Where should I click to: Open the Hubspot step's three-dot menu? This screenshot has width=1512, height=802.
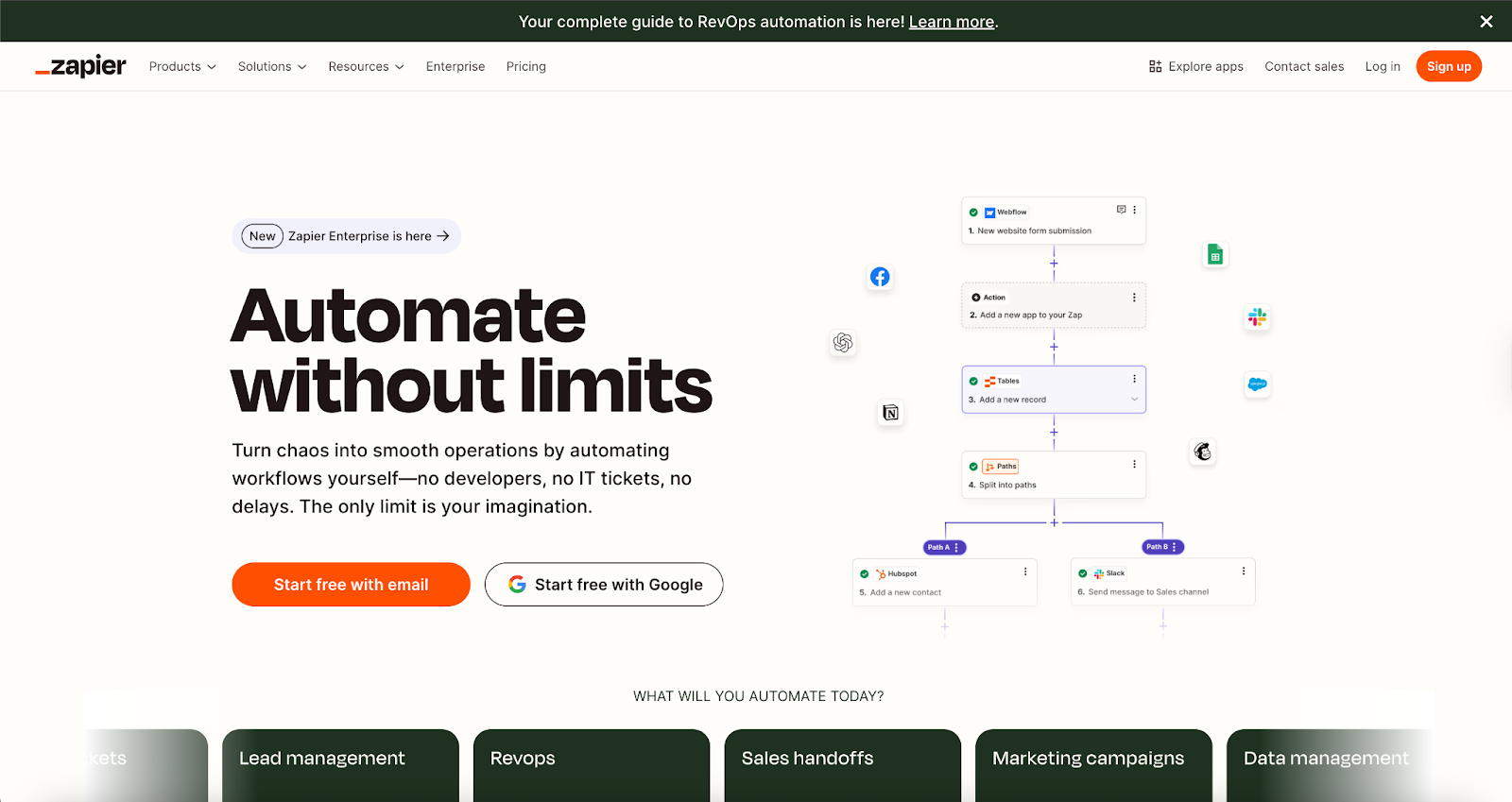coord(1025,572)
